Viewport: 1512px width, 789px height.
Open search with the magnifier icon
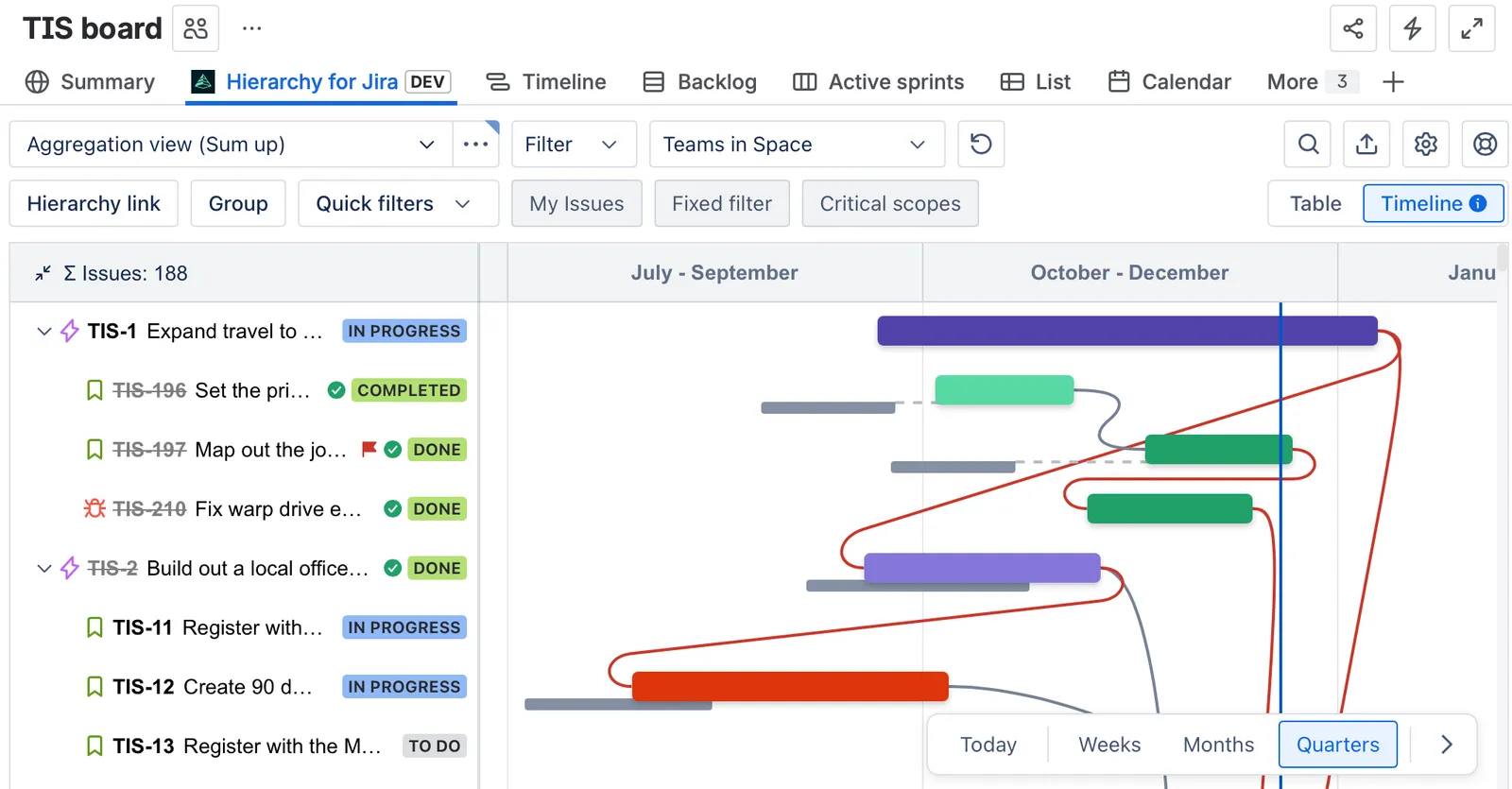coord(1308,145)
